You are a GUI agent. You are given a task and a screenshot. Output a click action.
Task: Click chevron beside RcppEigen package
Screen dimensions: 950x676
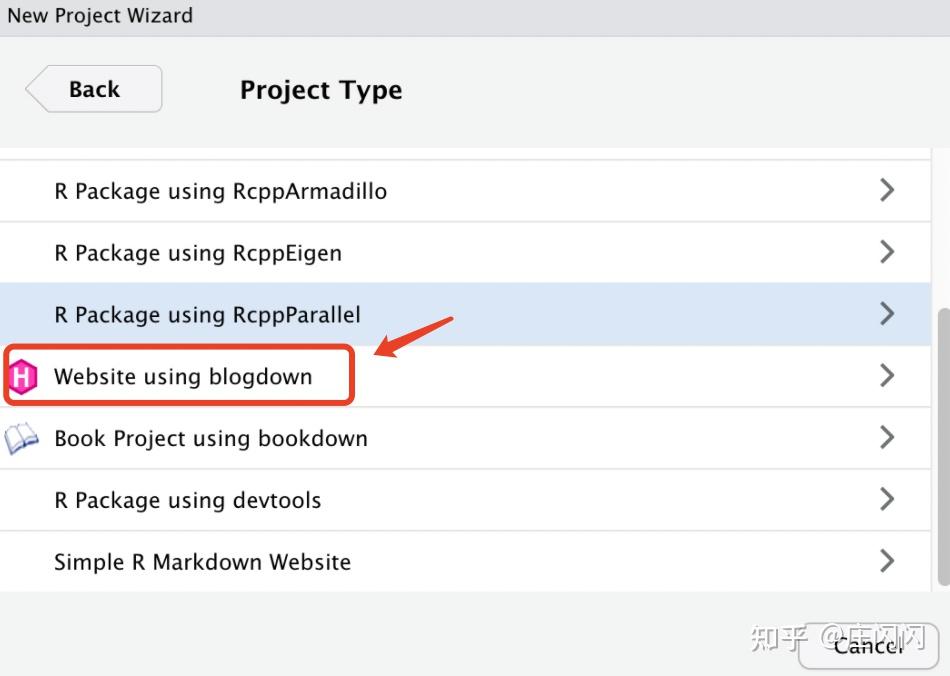coord(886,252)
